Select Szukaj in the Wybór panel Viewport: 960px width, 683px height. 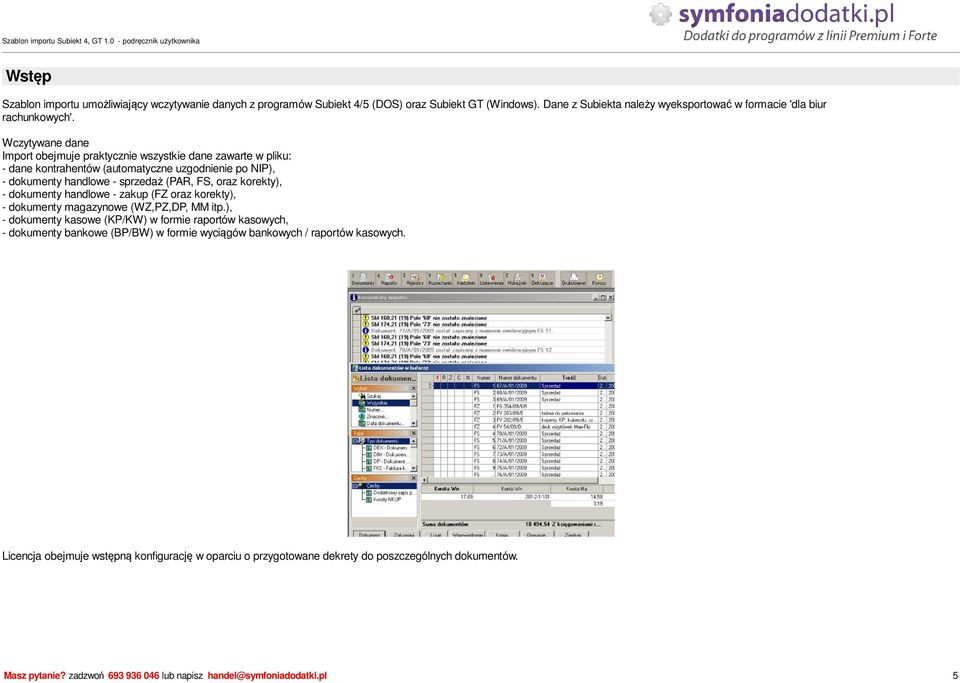click(x=373, y=396)
